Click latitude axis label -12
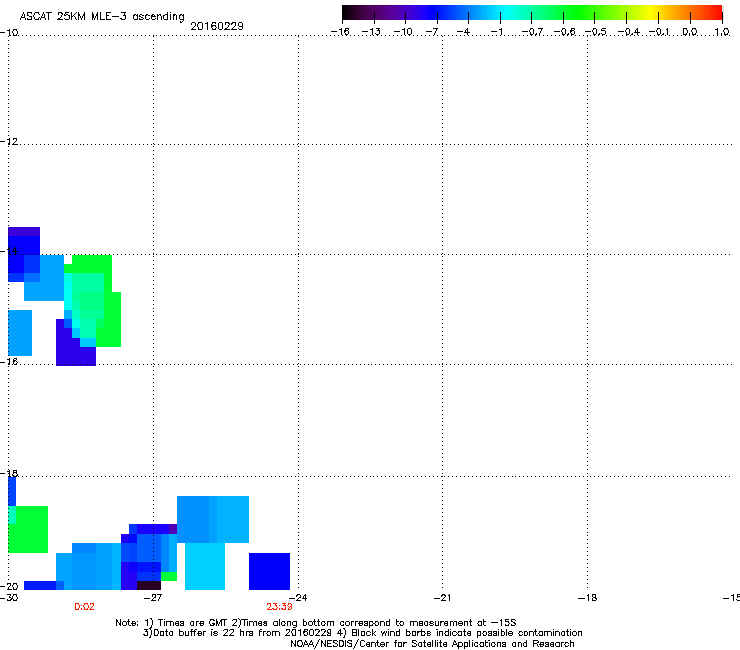The width and height of the screenshot is (740, 650). (9, 142)
